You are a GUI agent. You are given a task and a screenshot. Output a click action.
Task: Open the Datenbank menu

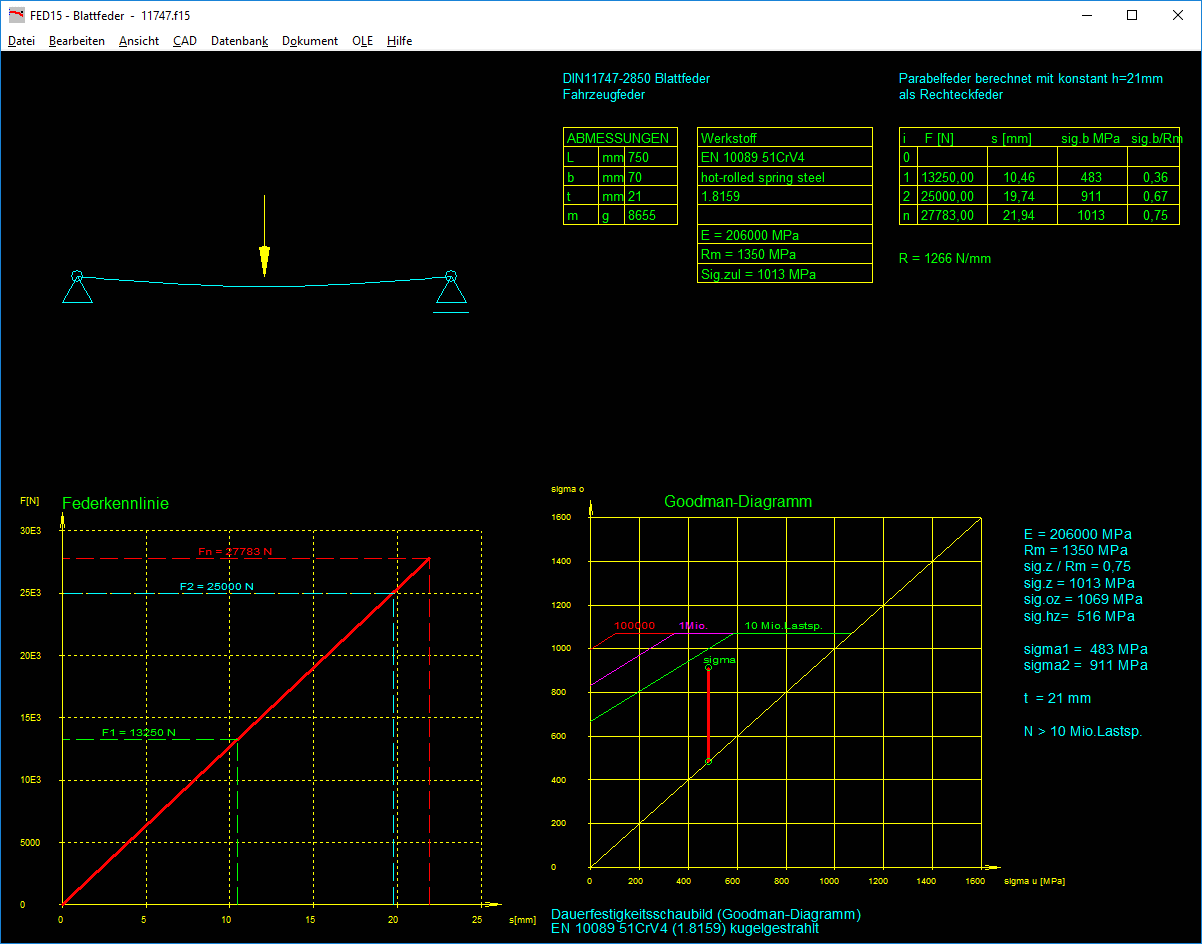click(x=239, y=41)
